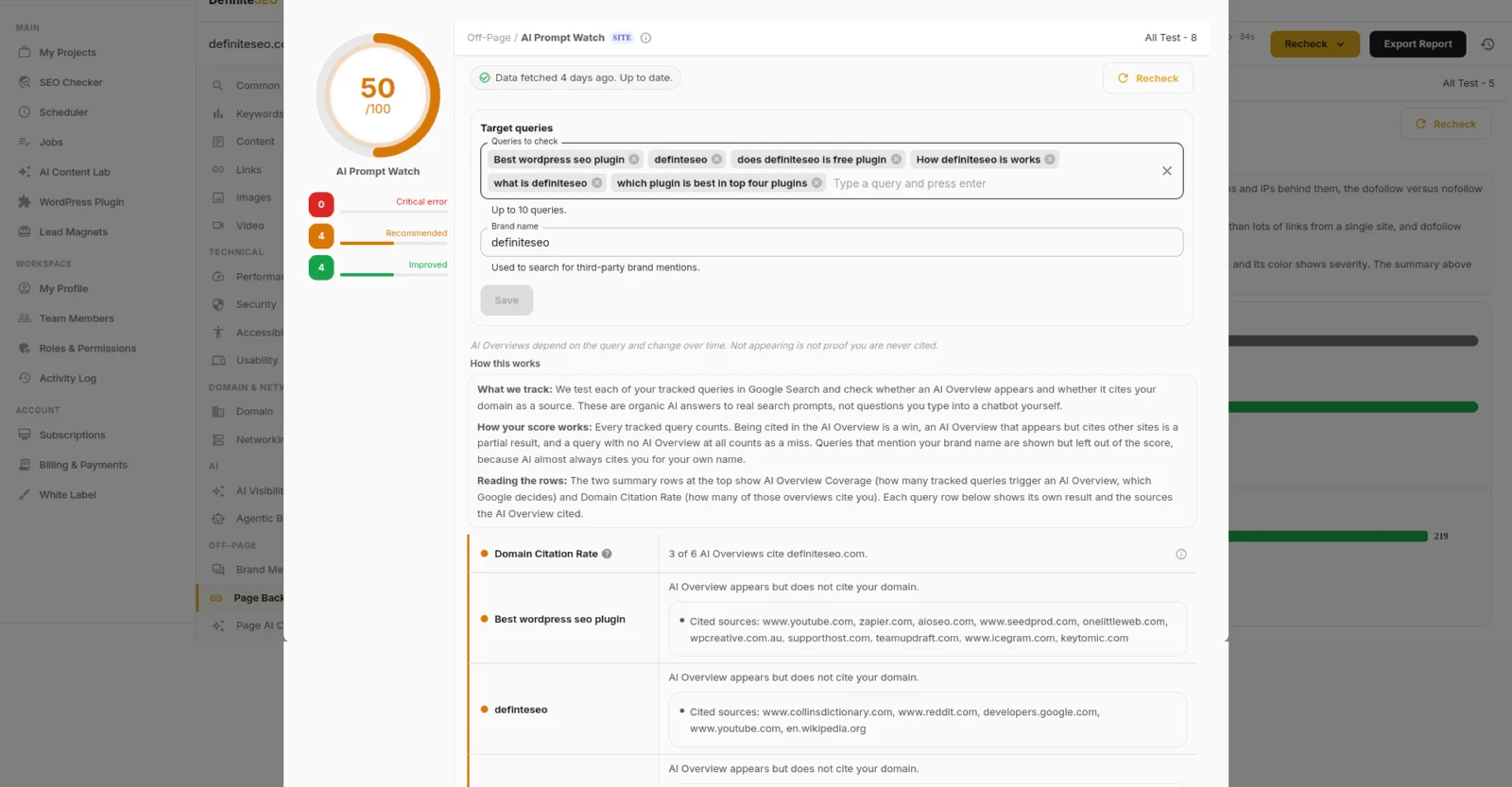Open My Projects in sidebar
This screenshot has height=787, width=1512.
pyautogui.click(x=67, y=53)
